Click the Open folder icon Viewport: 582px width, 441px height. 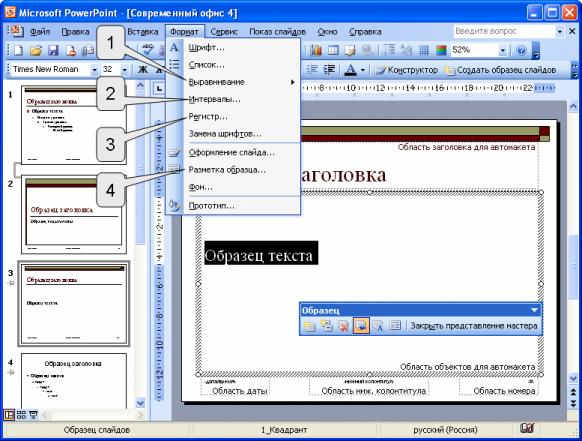36,50
